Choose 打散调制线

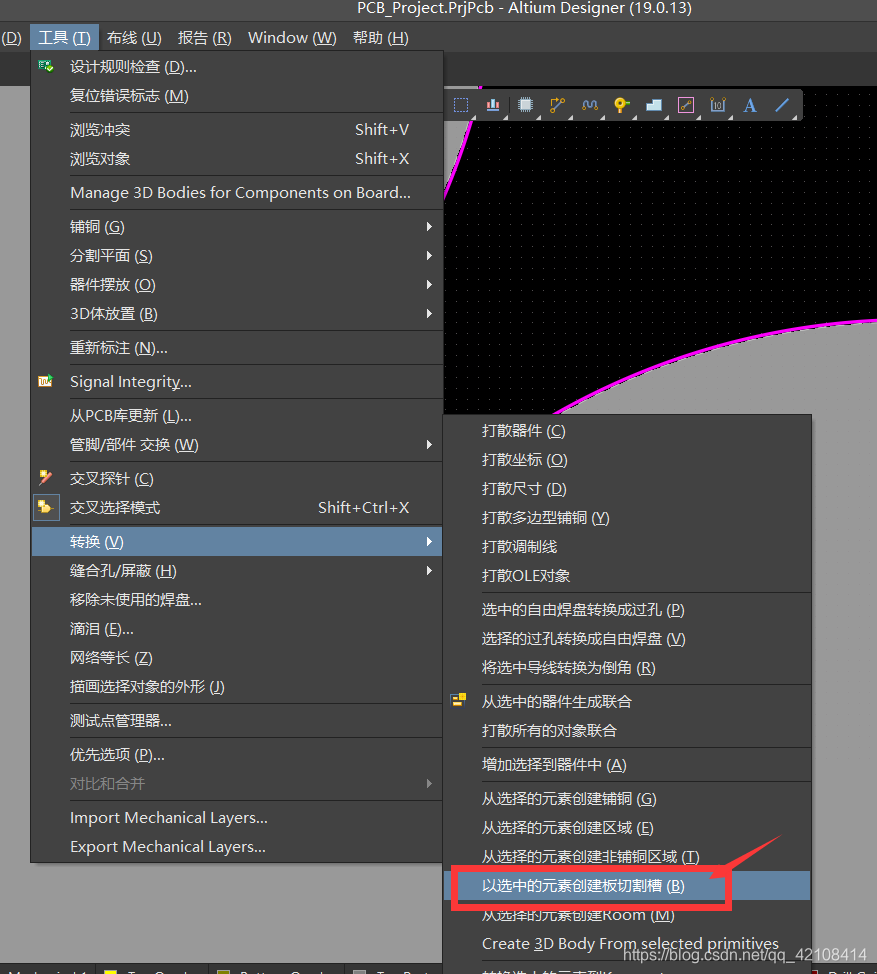(627, 547)
